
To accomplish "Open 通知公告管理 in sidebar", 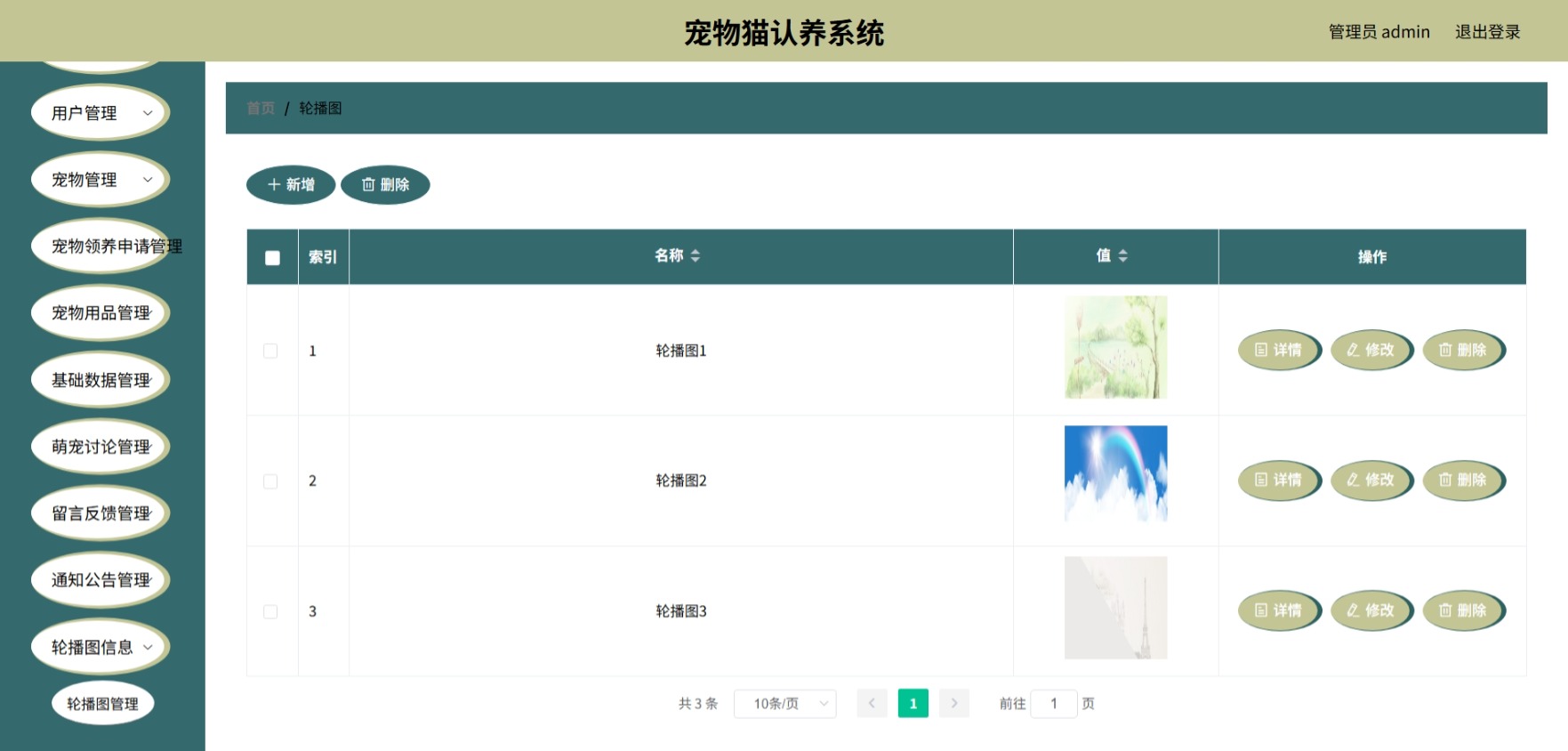I will 101,580.
